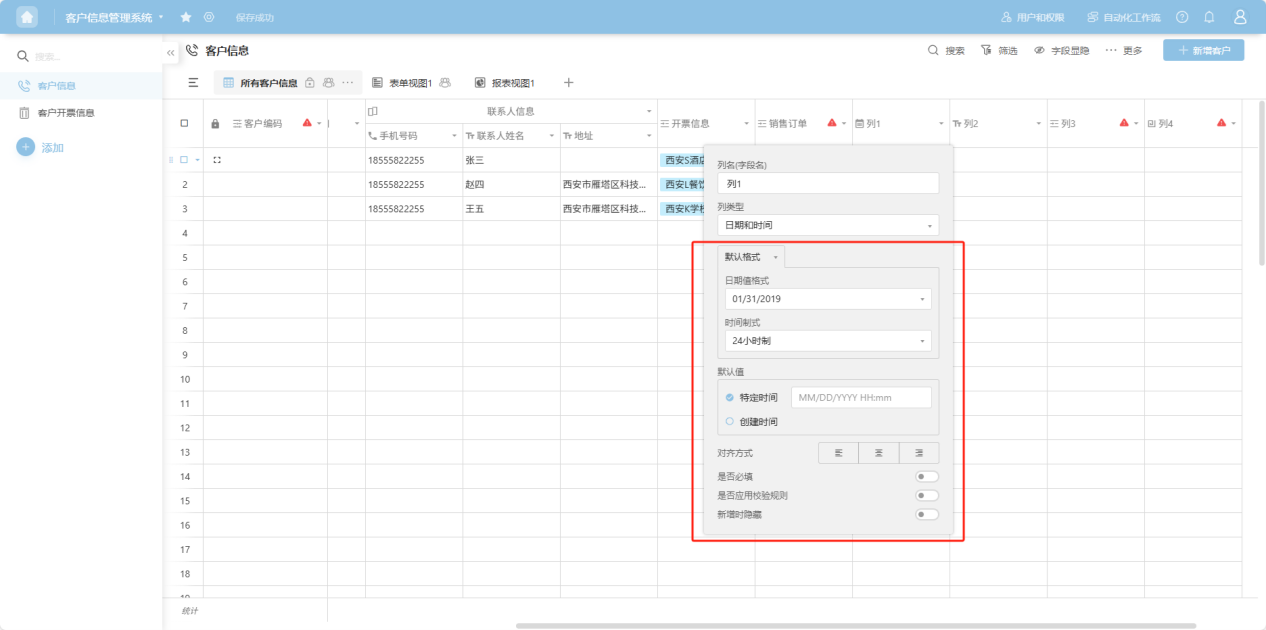Click the 特定时间 date input field
The image size is (1266, 630).
click(x=860, y=398)
